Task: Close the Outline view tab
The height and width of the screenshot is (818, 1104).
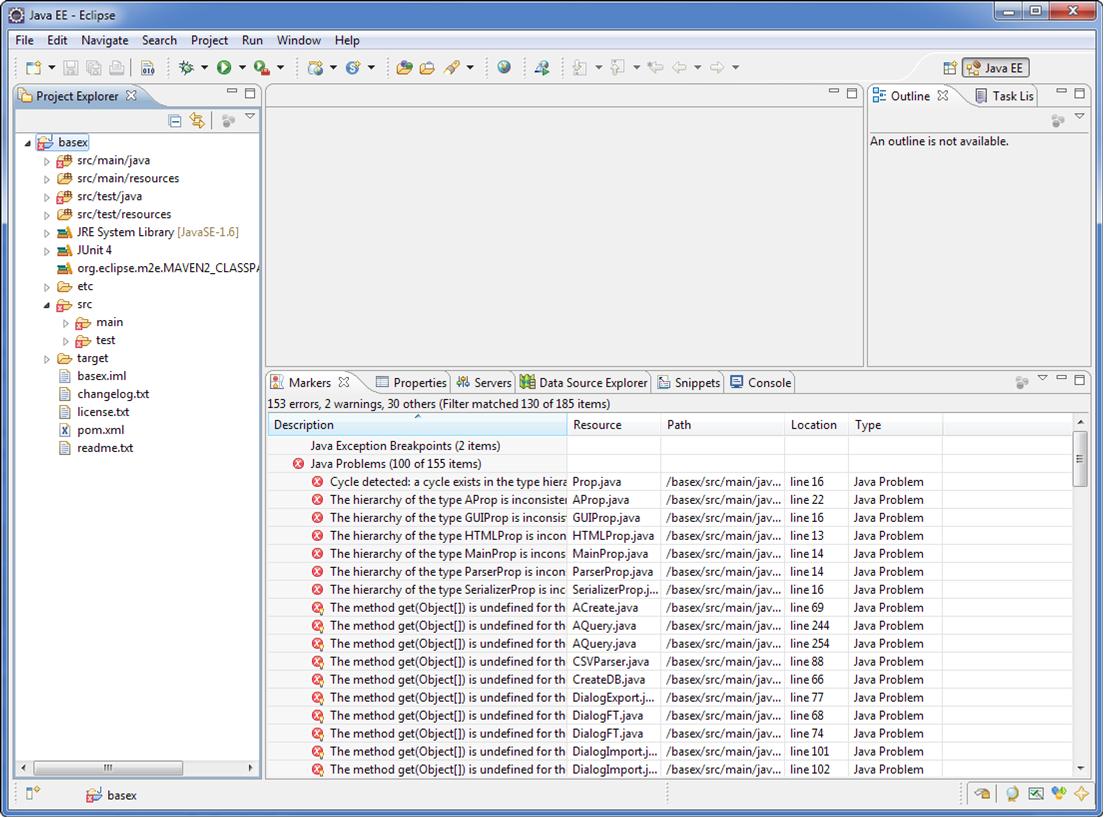Action: (943, 95)
